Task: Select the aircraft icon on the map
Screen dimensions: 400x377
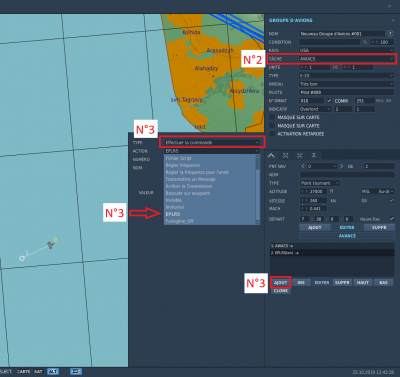Action: [50, 245]
